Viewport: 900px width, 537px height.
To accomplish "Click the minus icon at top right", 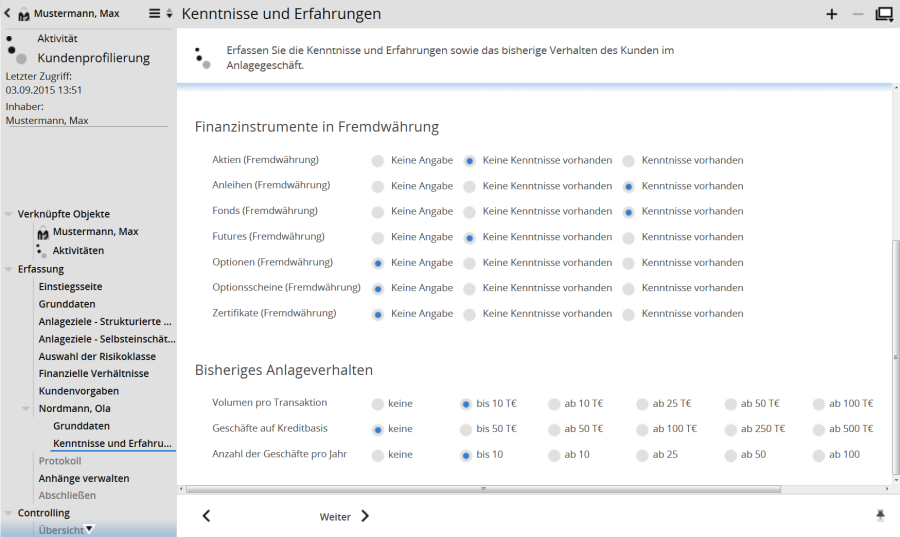I will tap(857, 14).
